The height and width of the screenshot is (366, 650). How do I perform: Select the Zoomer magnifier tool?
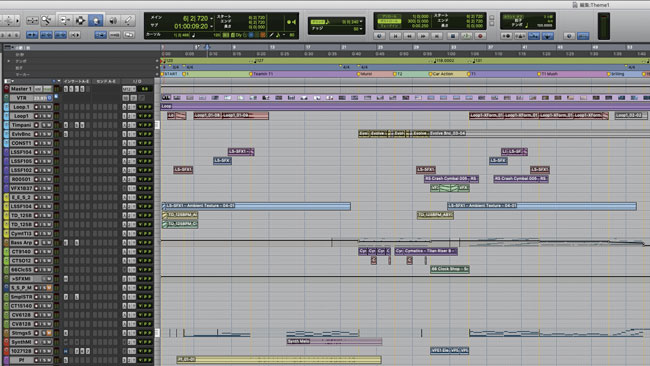46,20
